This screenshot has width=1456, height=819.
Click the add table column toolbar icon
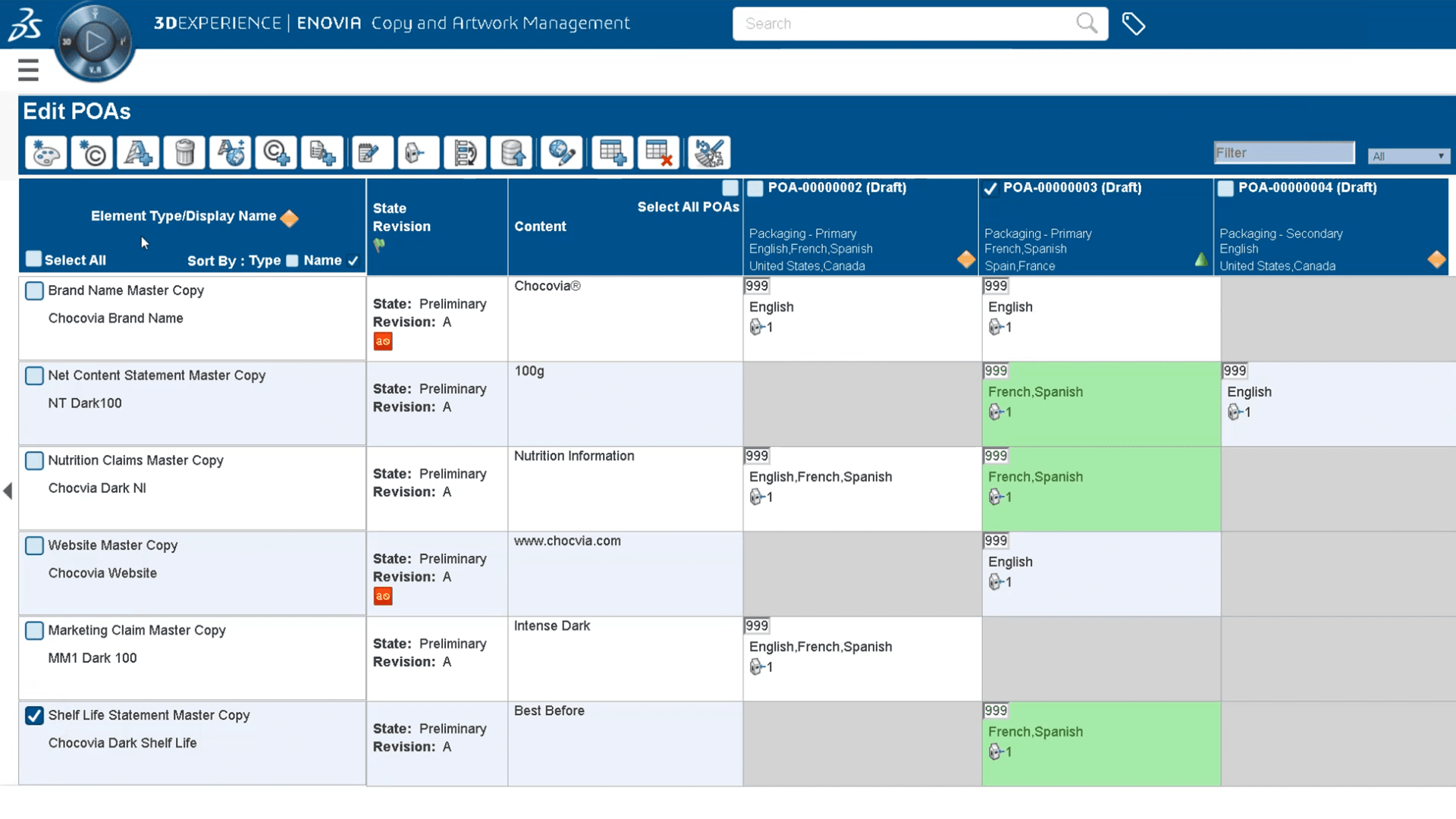pos(612,153)
